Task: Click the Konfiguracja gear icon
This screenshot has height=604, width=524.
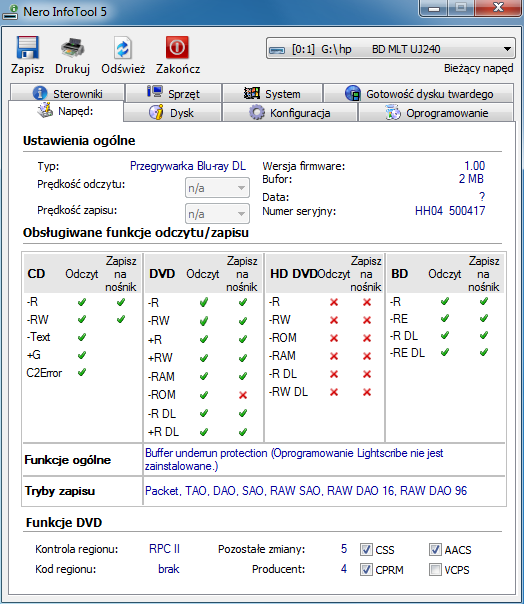Action: coord(257,112)
